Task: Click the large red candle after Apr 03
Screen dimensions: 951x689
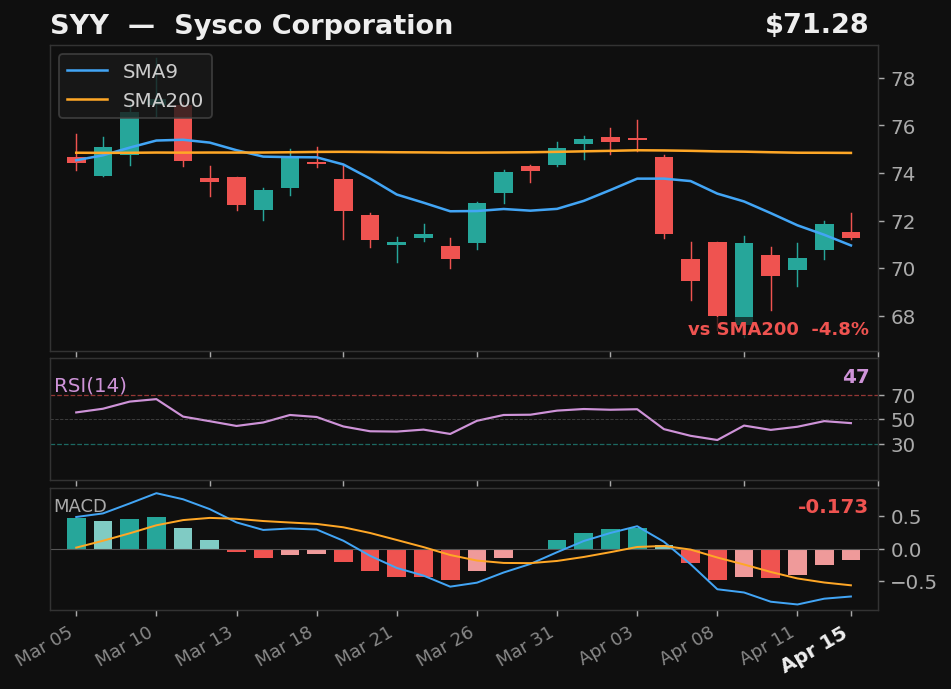Action: point(664,195)
